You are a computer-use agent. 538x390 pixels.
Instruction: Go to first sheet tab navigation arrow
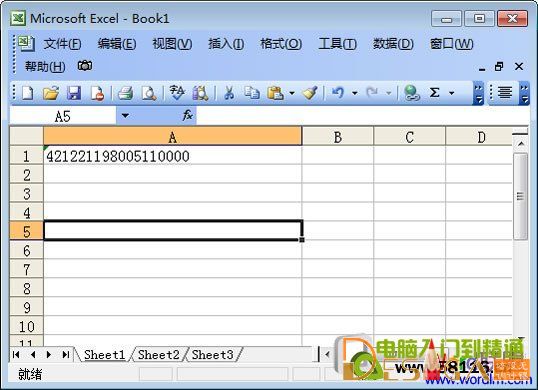16,354
